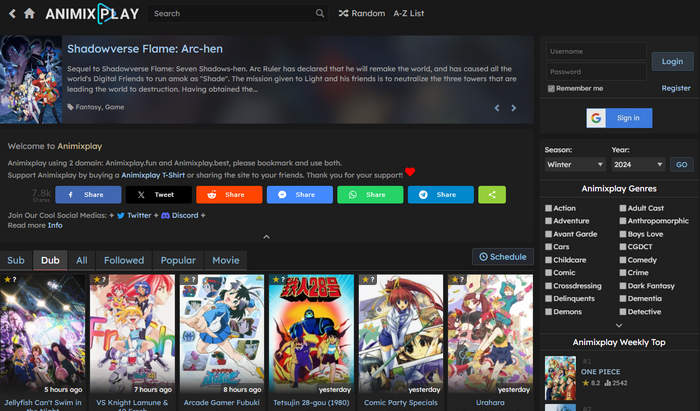Check the Adult Cast genre
The width and height of the screenshot is (700, 411).
click(x=623, y=208)
